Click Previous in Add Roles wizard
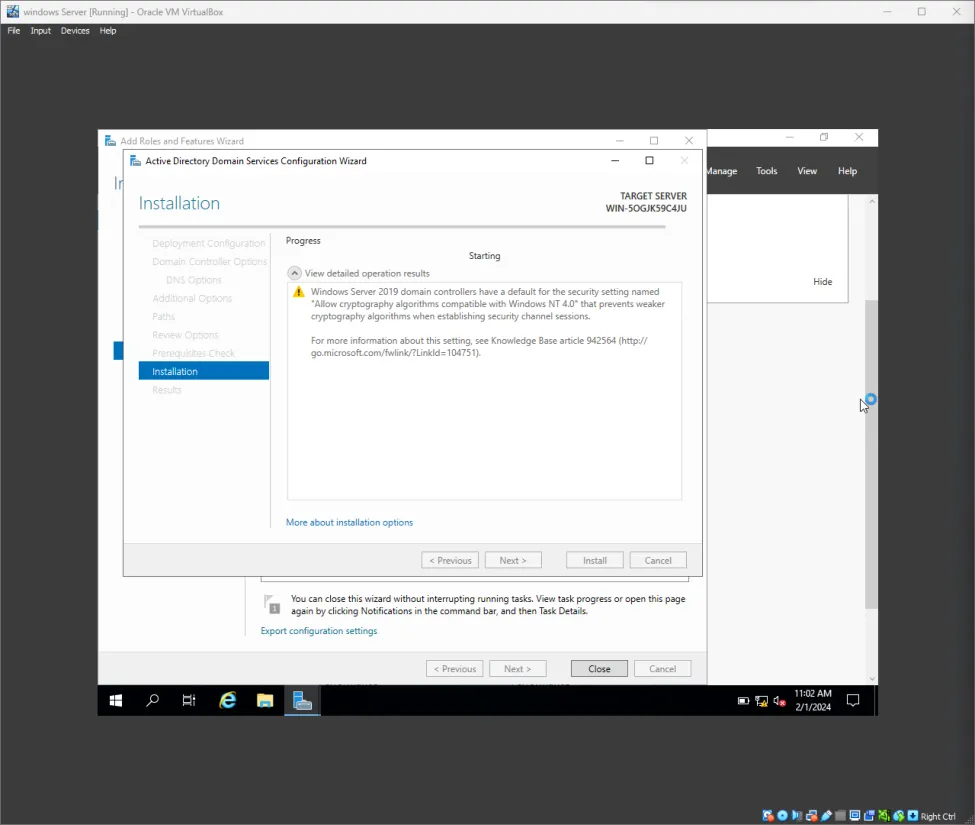 click(455, 669)
